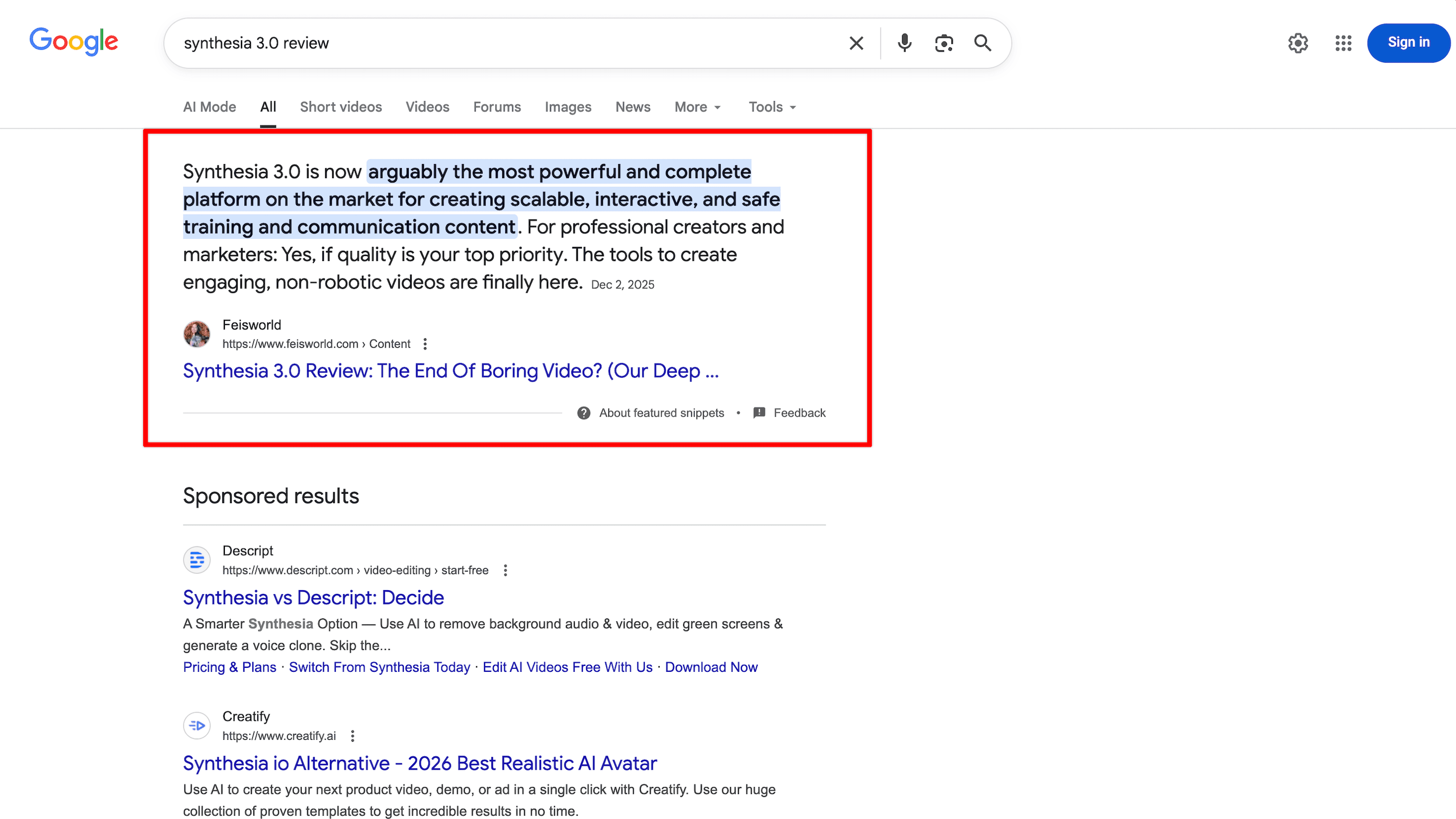Viewport: 1456px width, 819px height.
Task: Open the Pricing & Plans sitelink
Action: click(229, 667)
